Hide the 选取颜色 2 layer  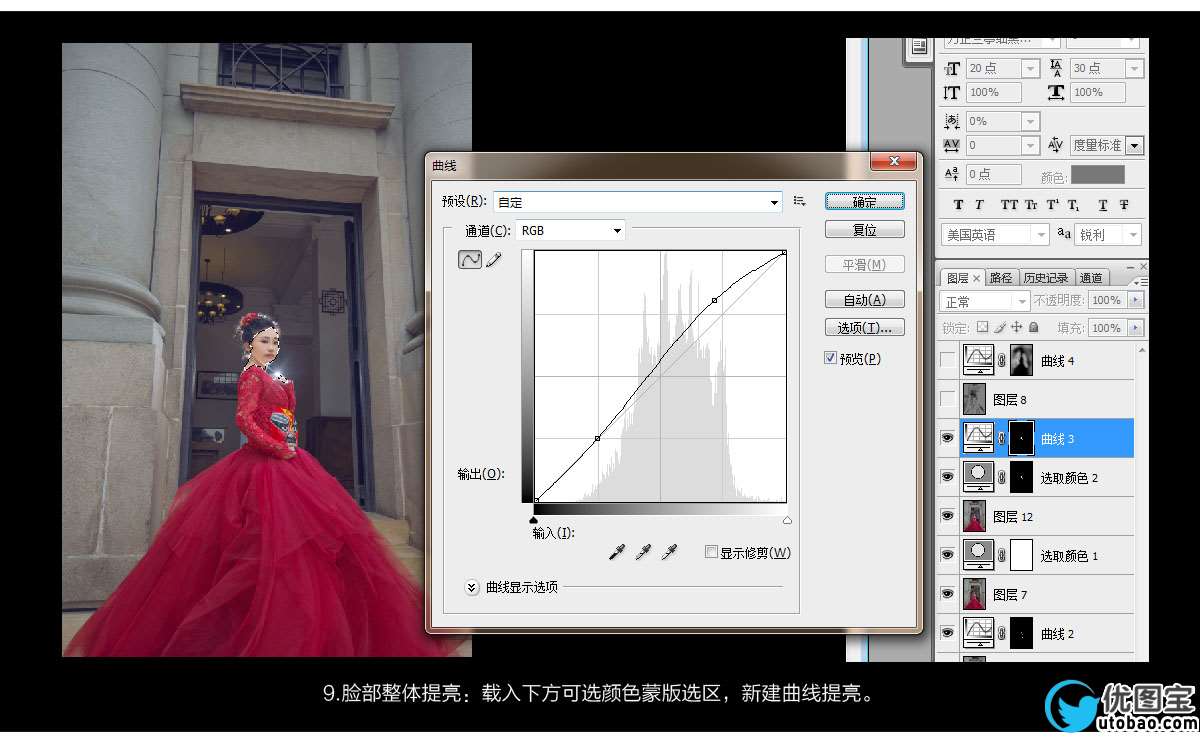point(948,477)
